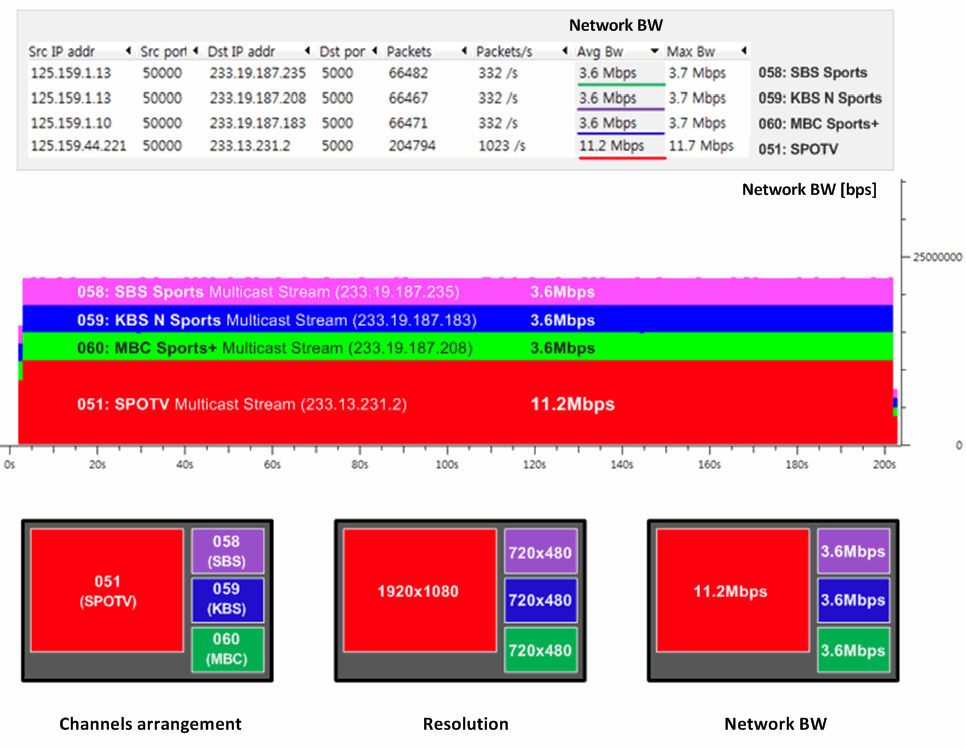
Task: Select packet count 66471
Action: (x=408, y=123)
